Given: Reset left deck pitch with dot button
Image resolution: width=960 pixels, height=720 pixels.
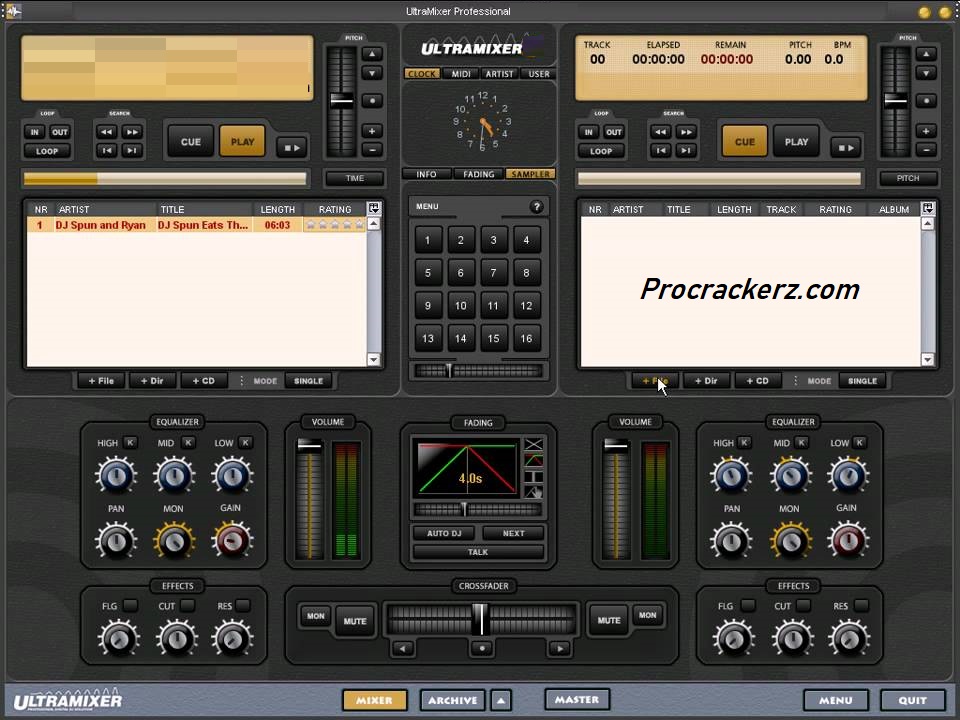Looking at the screenshot, I should tap(372, 100).
